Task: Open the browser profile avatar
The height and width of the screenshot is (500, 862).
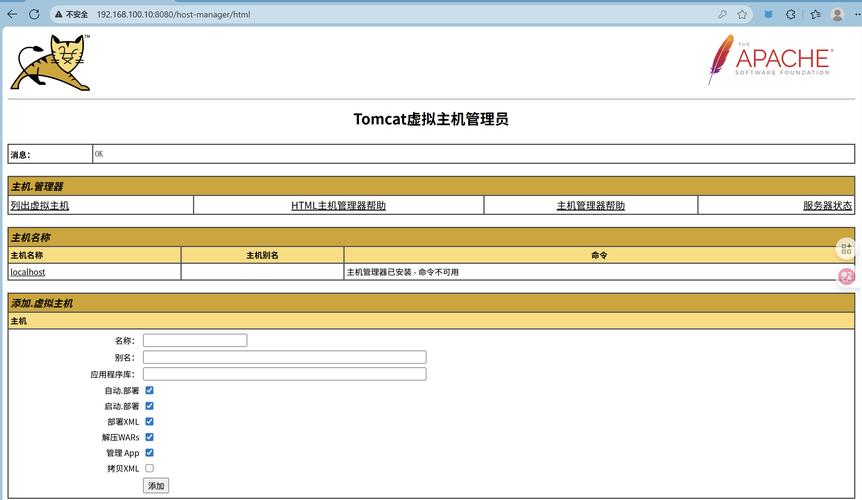Action: pyautogui.click(x=837, y=14)
